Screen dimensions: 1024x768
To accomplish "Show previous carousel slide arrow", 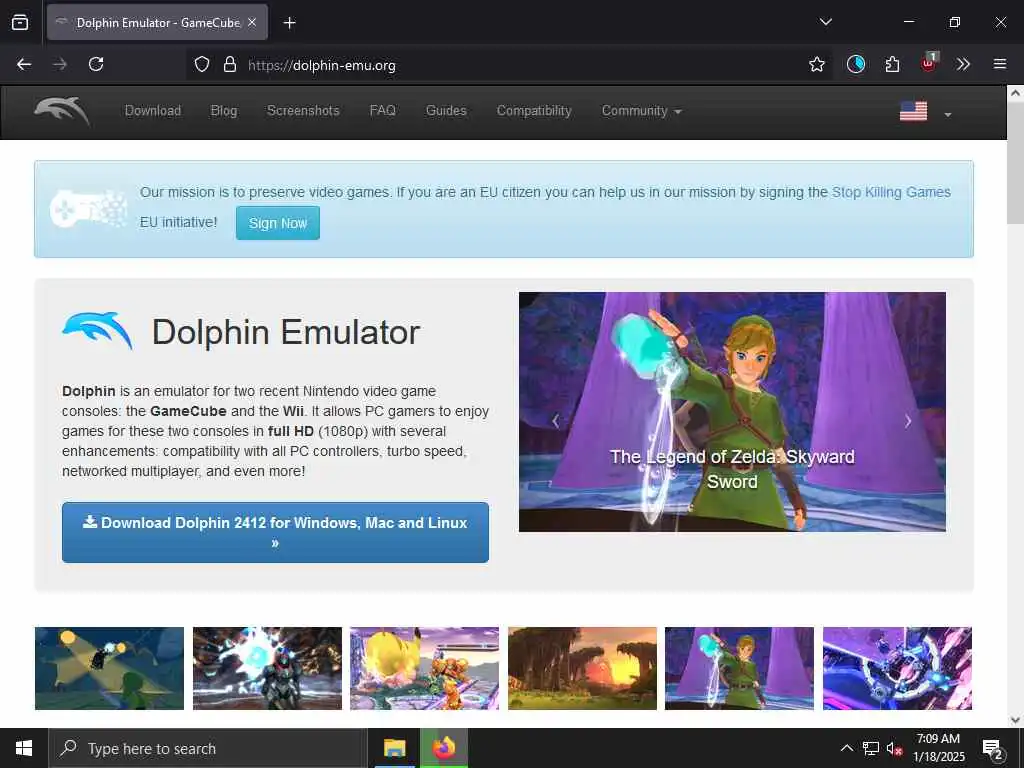I will (x=556, y=421).
